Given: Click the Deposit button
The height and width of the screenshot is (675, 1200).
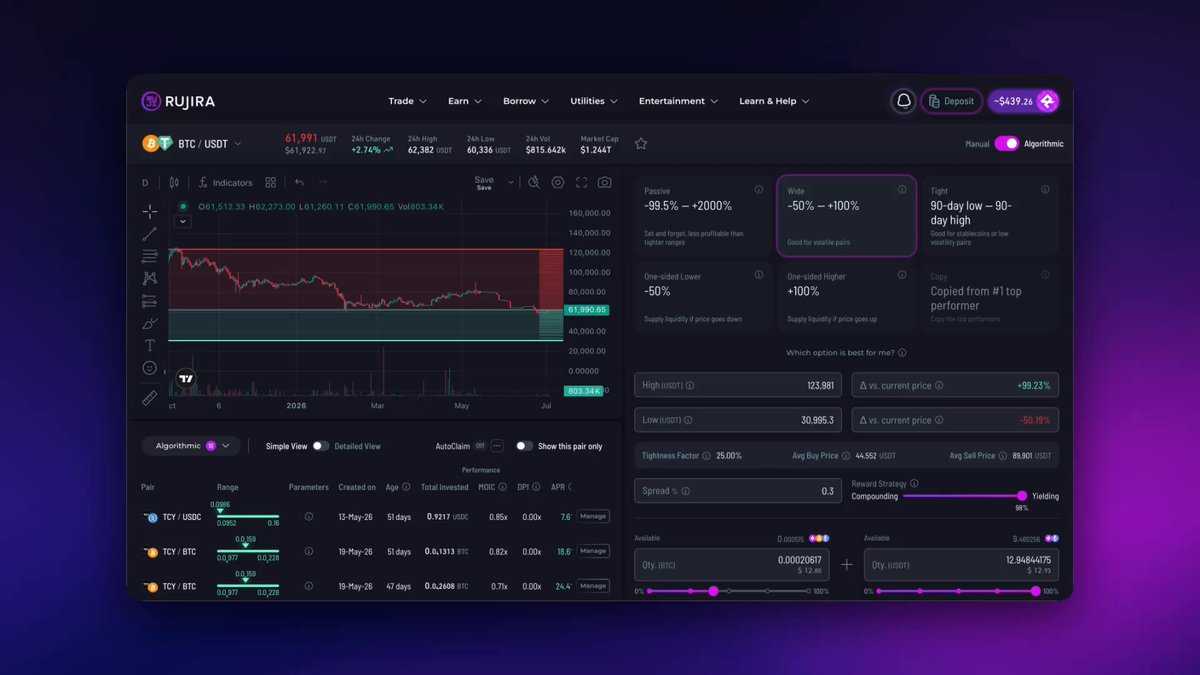Looking at the screenshot, I should (x=951, y=101).
